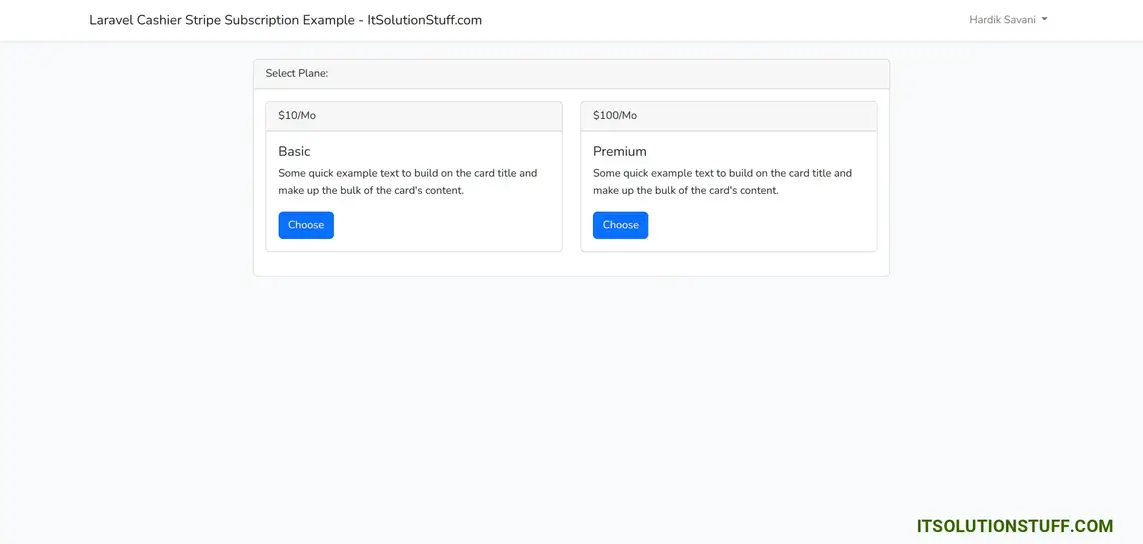Choose the Premium plan
The height and width of the screenshot is (544, 1143).
point(620,225)
